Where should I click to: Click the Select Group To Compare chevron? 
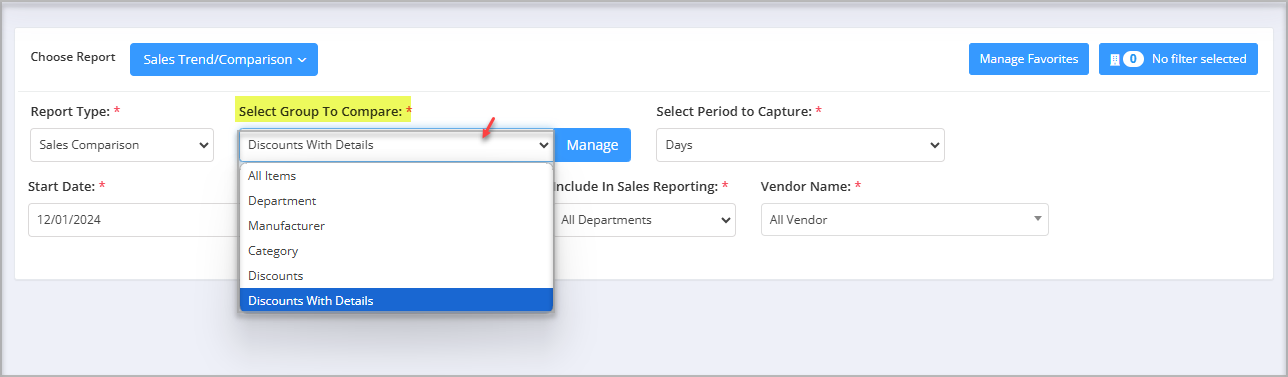coord(544,145)
